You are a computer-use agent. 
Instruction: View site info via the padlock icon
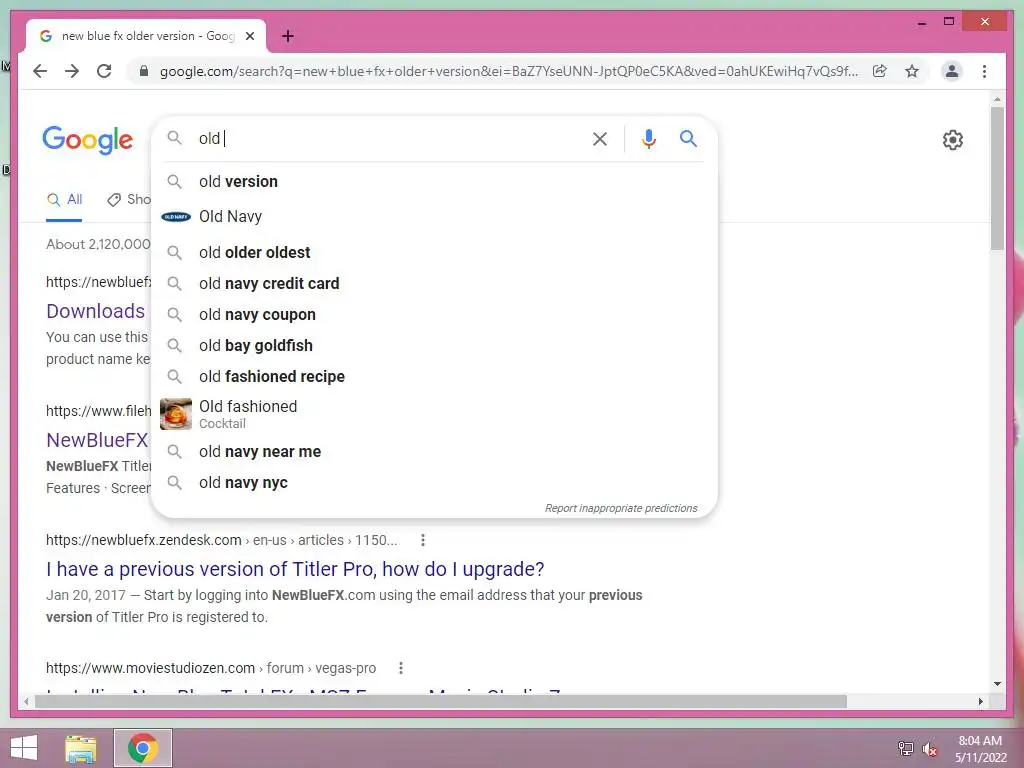144,71
